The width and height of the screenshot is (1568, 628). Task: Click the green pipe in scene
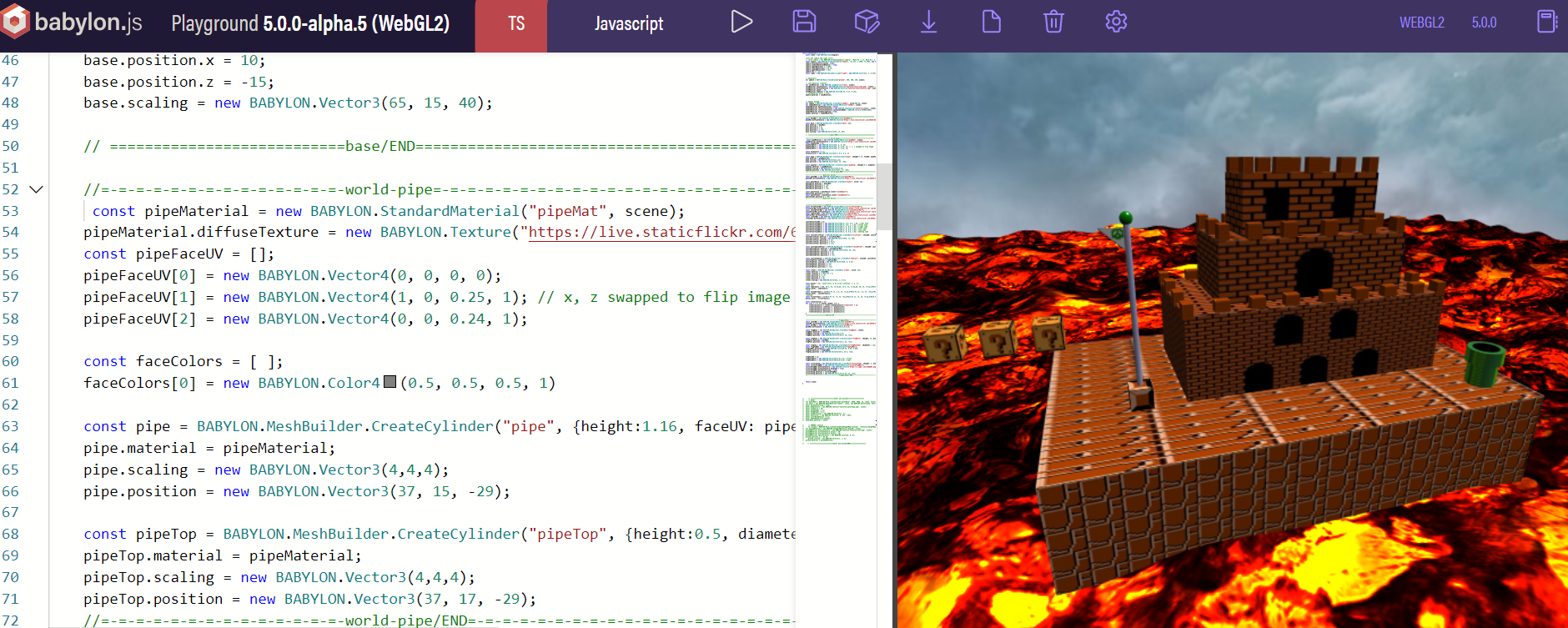[1485, 364]
